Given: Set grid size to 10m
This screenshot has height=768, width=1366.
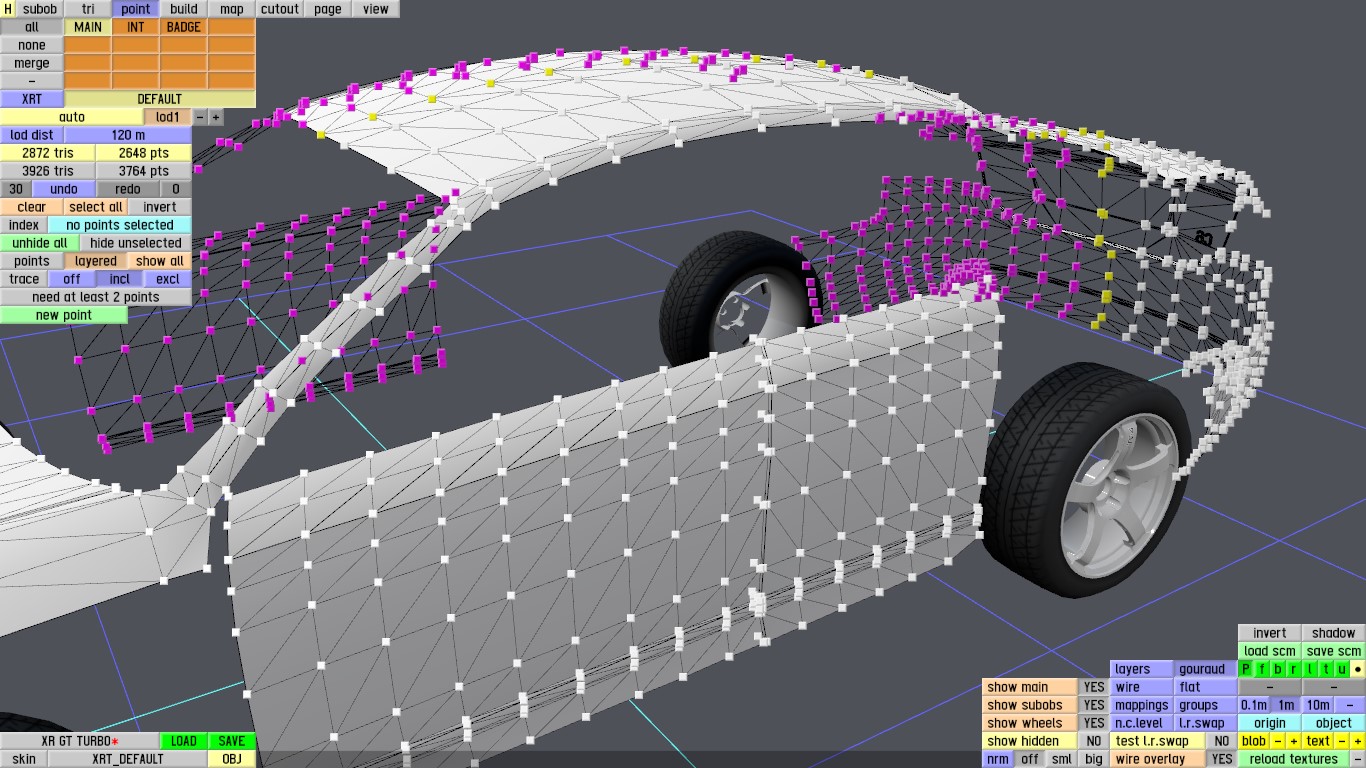Looking at the screenshot, I should pyautogui.click(x=1318, y=705).
